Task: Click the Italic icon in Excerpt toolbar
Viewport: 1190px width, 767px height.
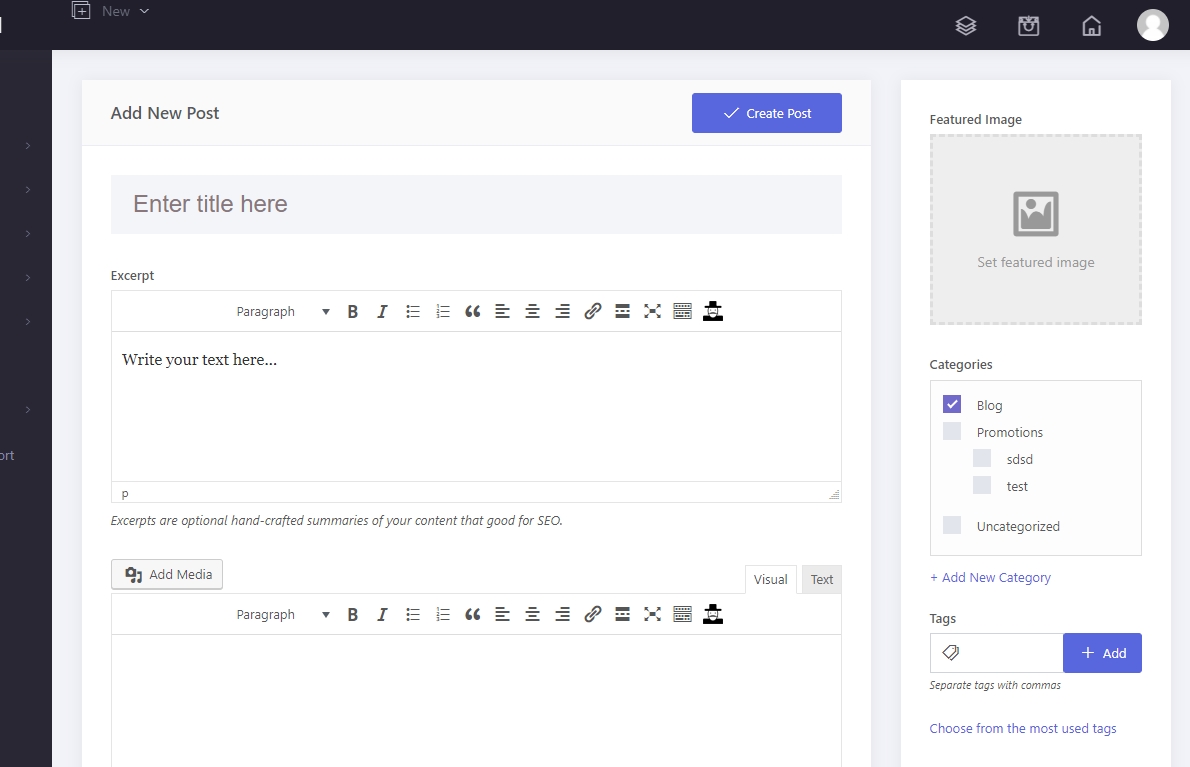Action: point(382,312)
